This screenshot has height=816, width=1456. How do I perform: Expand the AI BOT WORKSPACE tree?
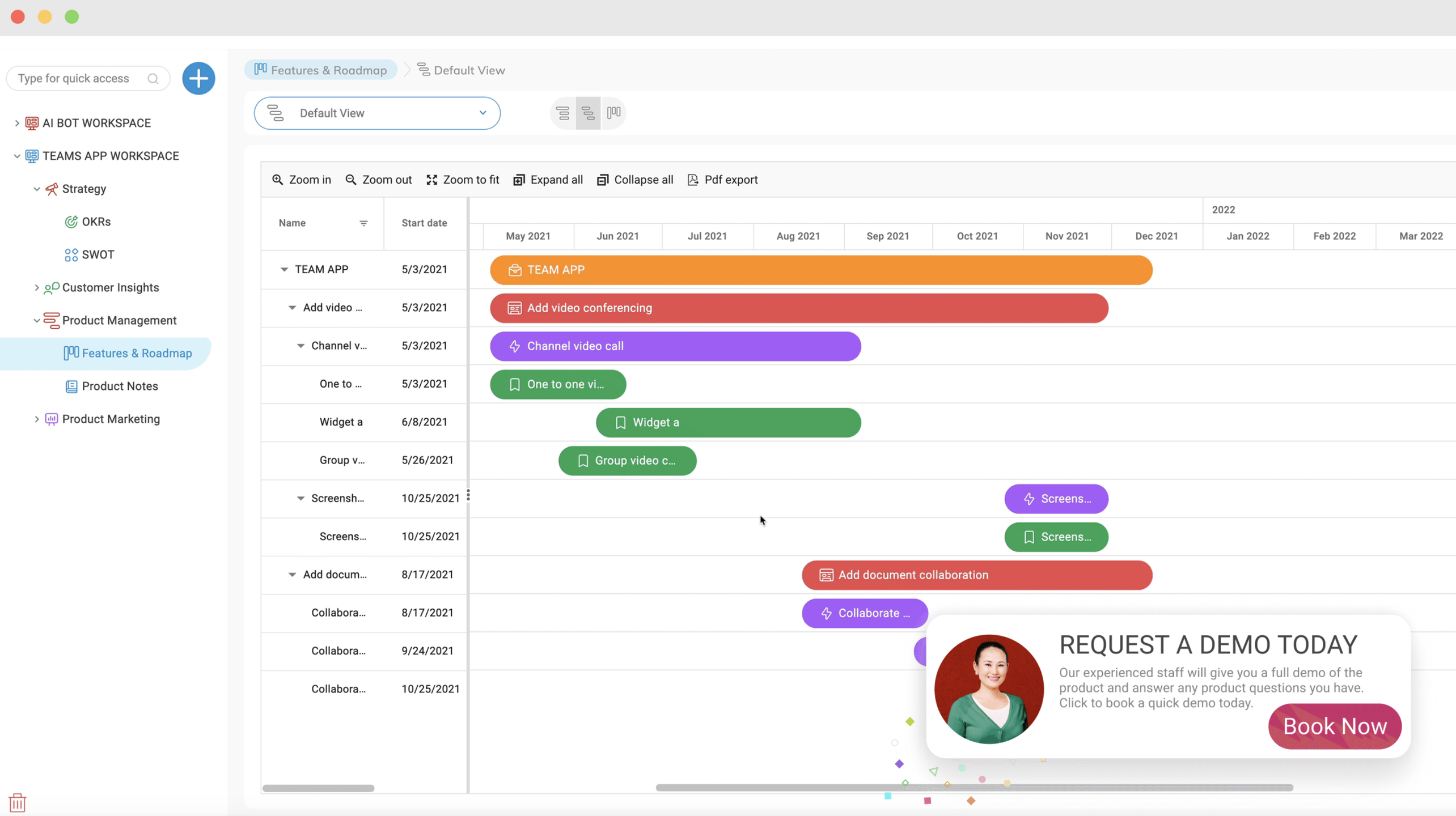(x=17, y=123)
